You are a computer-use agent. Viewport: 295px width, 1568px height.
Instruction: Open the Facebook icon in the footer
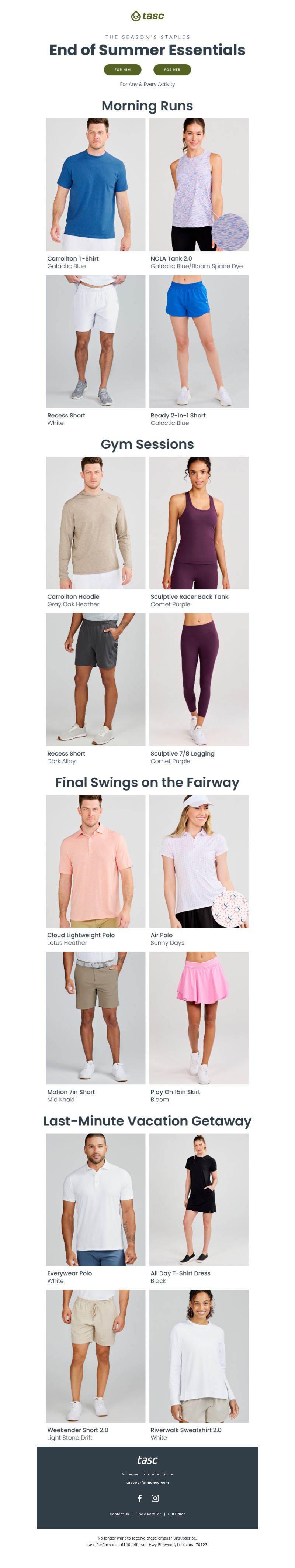point(139,1498)
